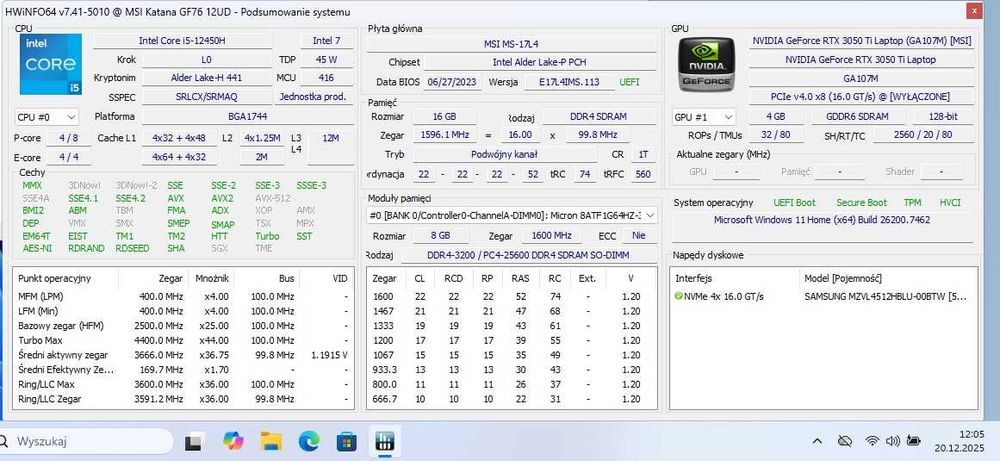Click the TDP value 45 W
The height and width of the screenshot is (461, 1000).
point(326,59)
